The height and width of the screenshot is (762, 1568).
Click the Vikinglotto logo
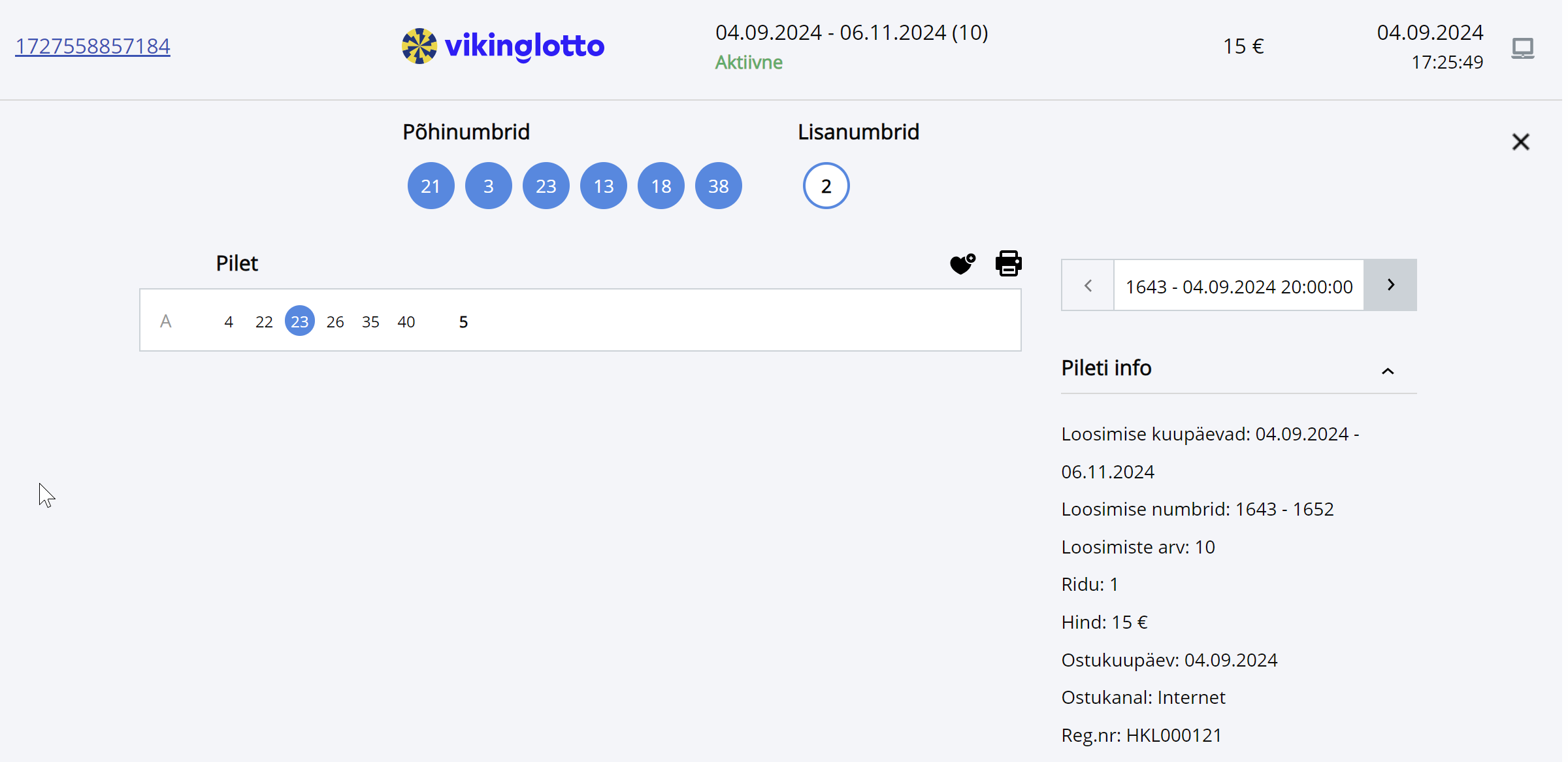(x=502, y=46)
